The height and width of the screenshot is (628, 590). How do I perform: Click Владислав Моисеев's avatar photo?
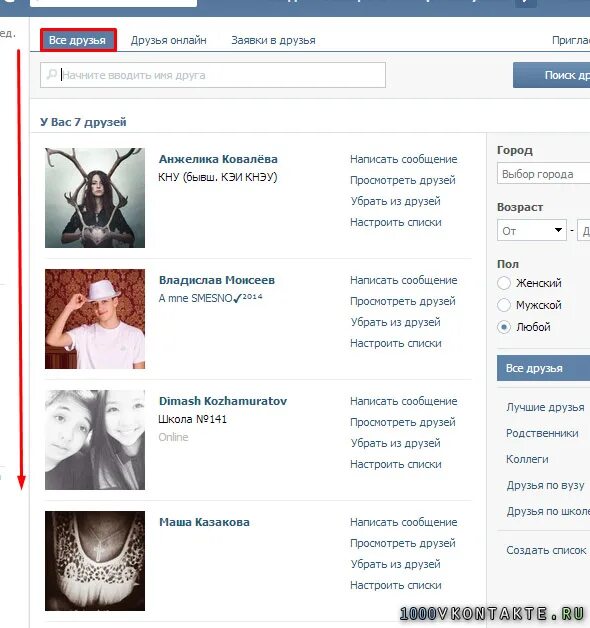(95, 319)
